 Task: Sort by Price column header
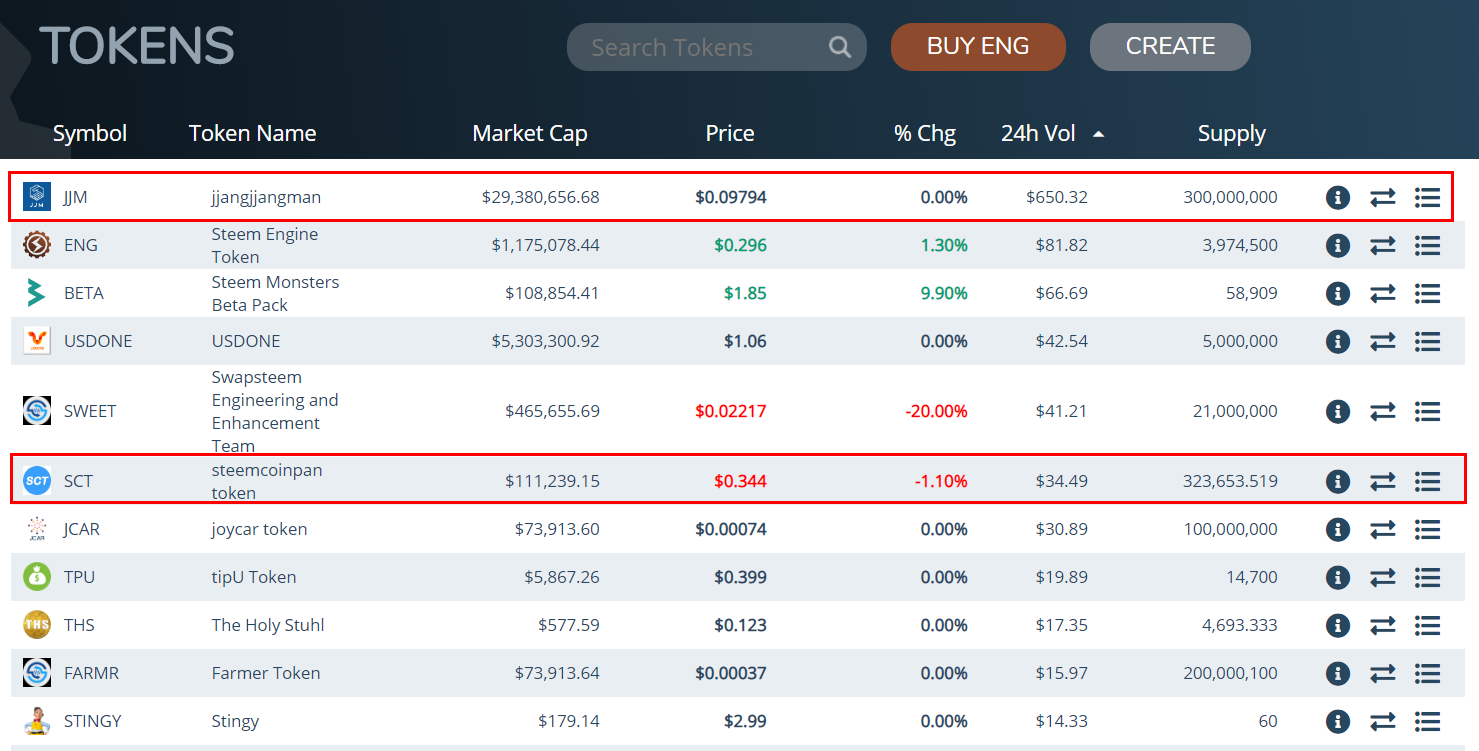tap(729, 134)
